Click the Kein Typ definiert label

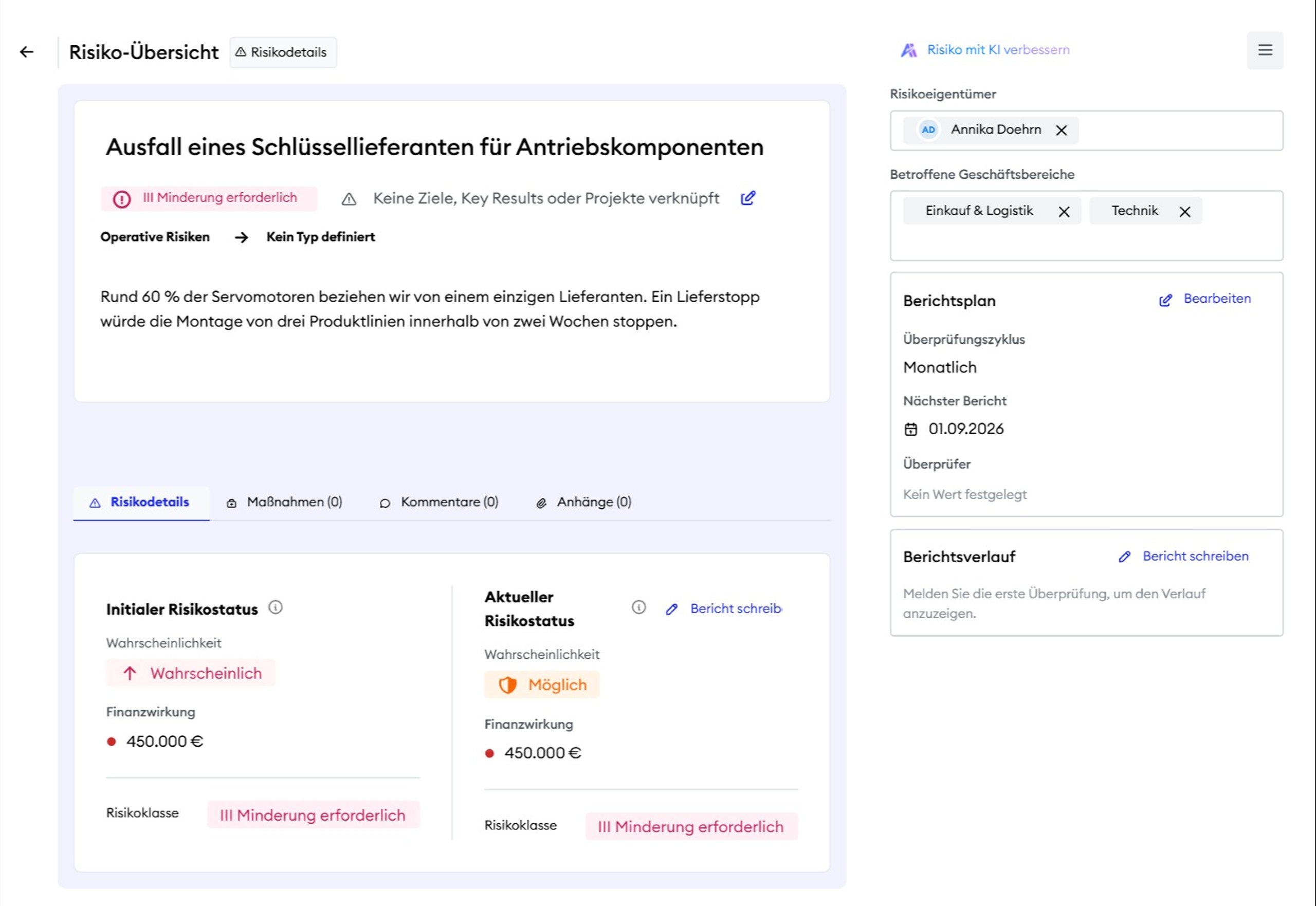pos(321,237)
